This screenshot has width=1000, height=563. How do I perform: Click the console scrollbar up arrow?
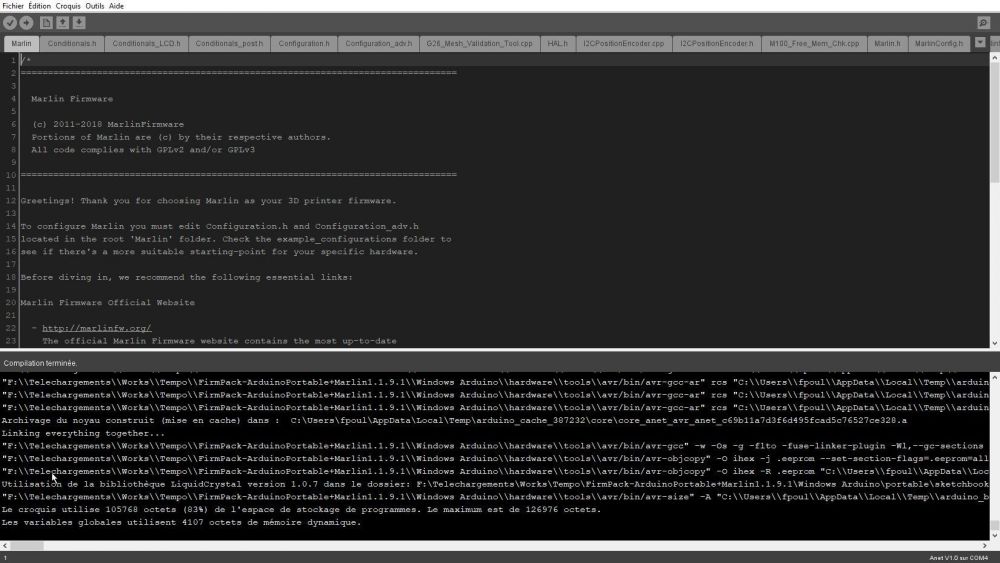994,377
